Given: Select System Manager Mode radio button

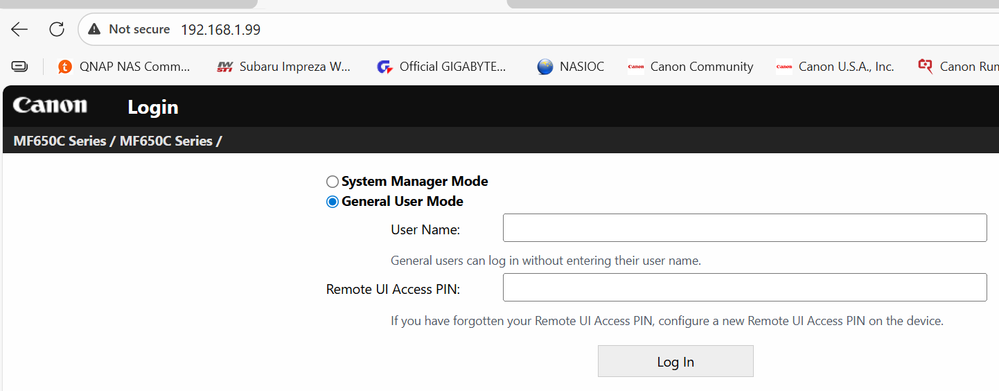Looking at the screenshot, I should (x=332, y=181).
